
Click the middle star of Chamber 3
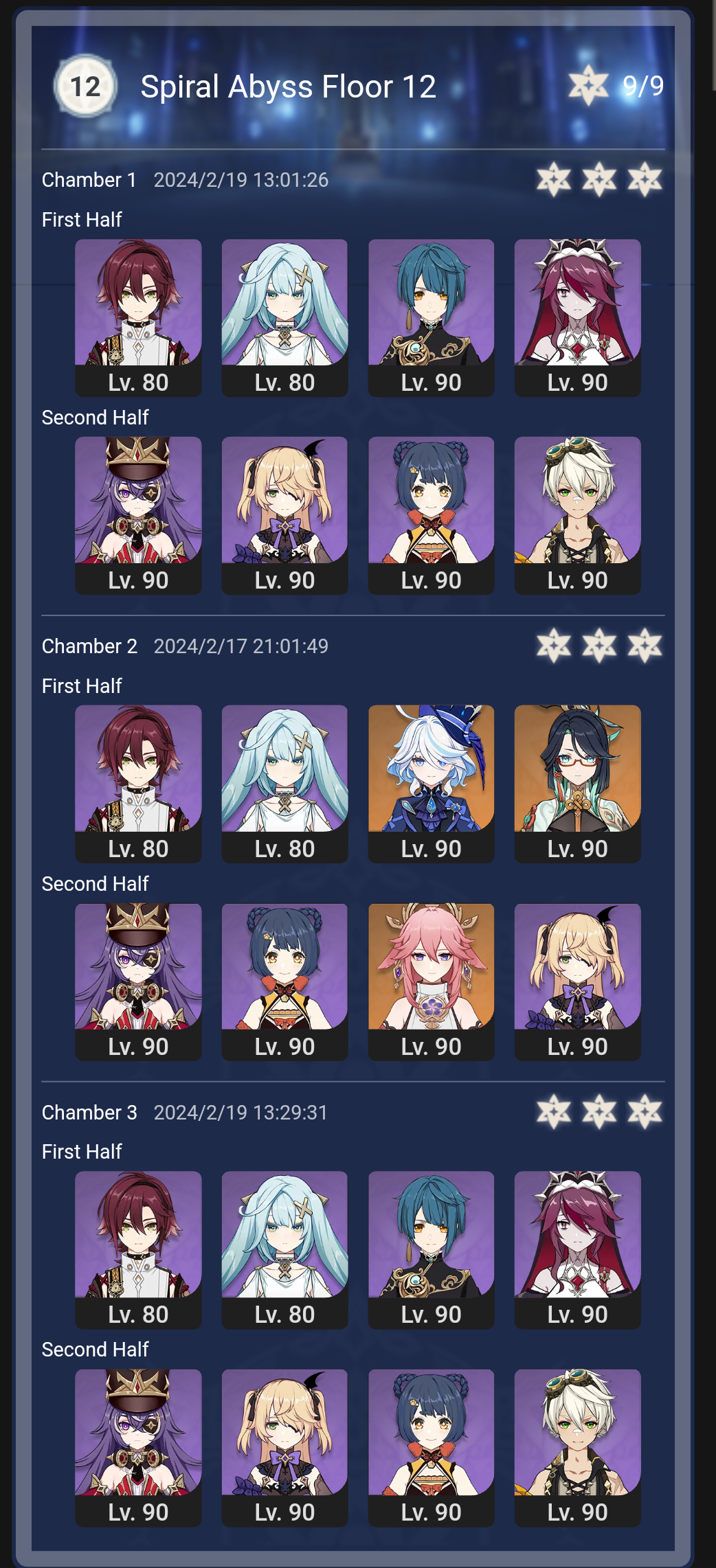point(599,1112)
